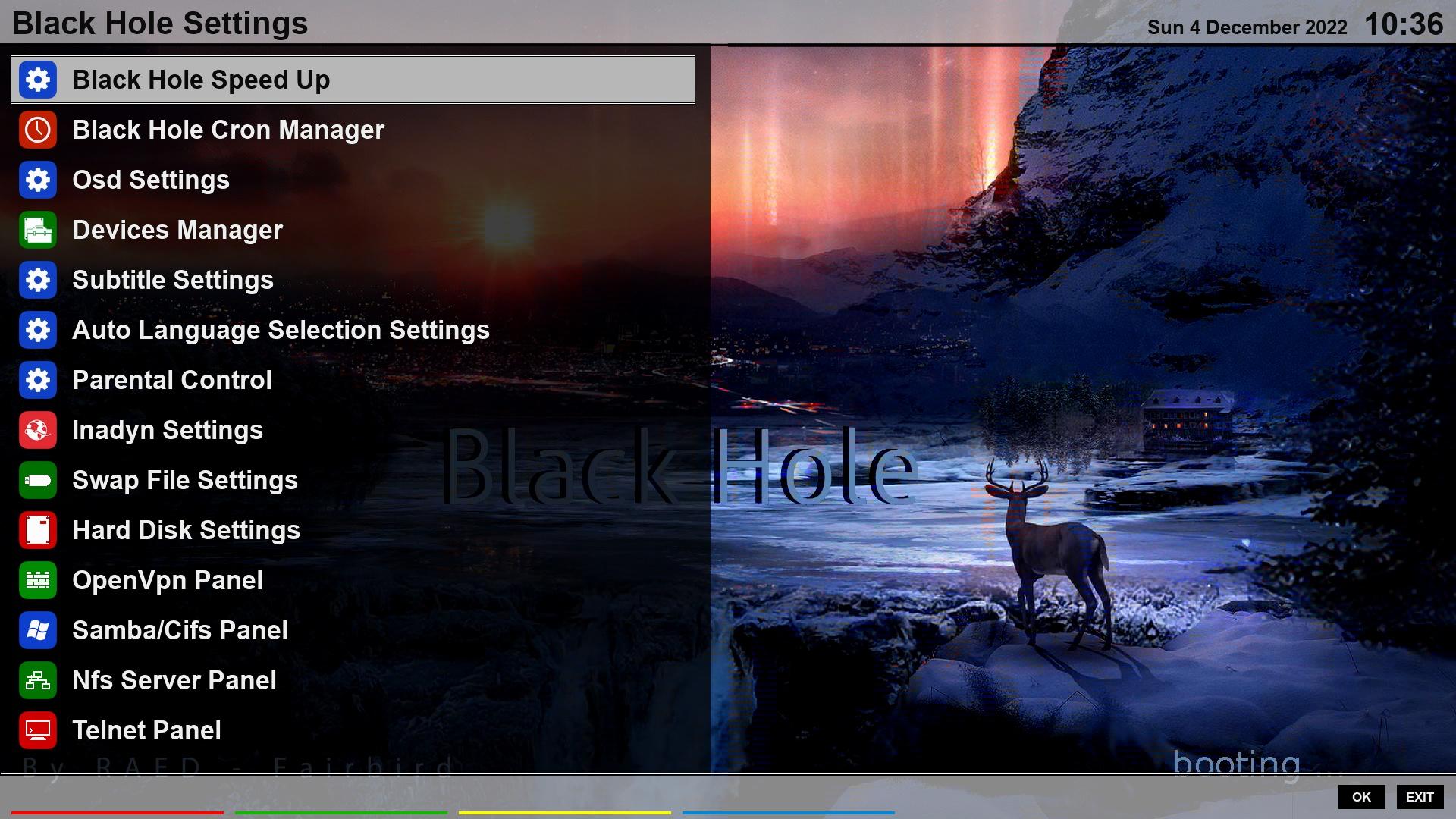
Task: Select Swap File Settings text
Action: coord(185,480)
